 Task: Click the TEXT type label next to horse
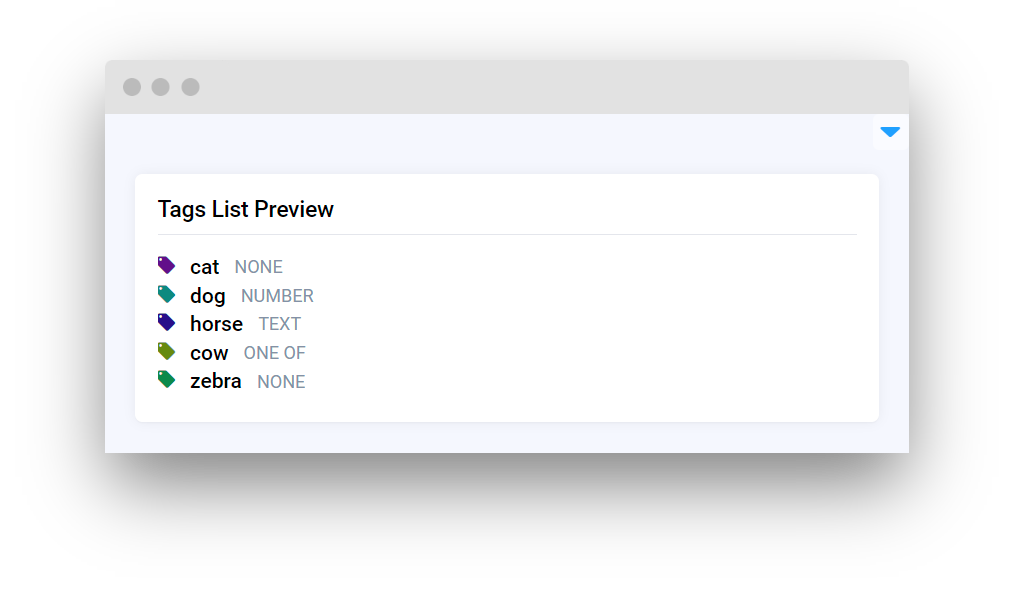tap(280, 324)
